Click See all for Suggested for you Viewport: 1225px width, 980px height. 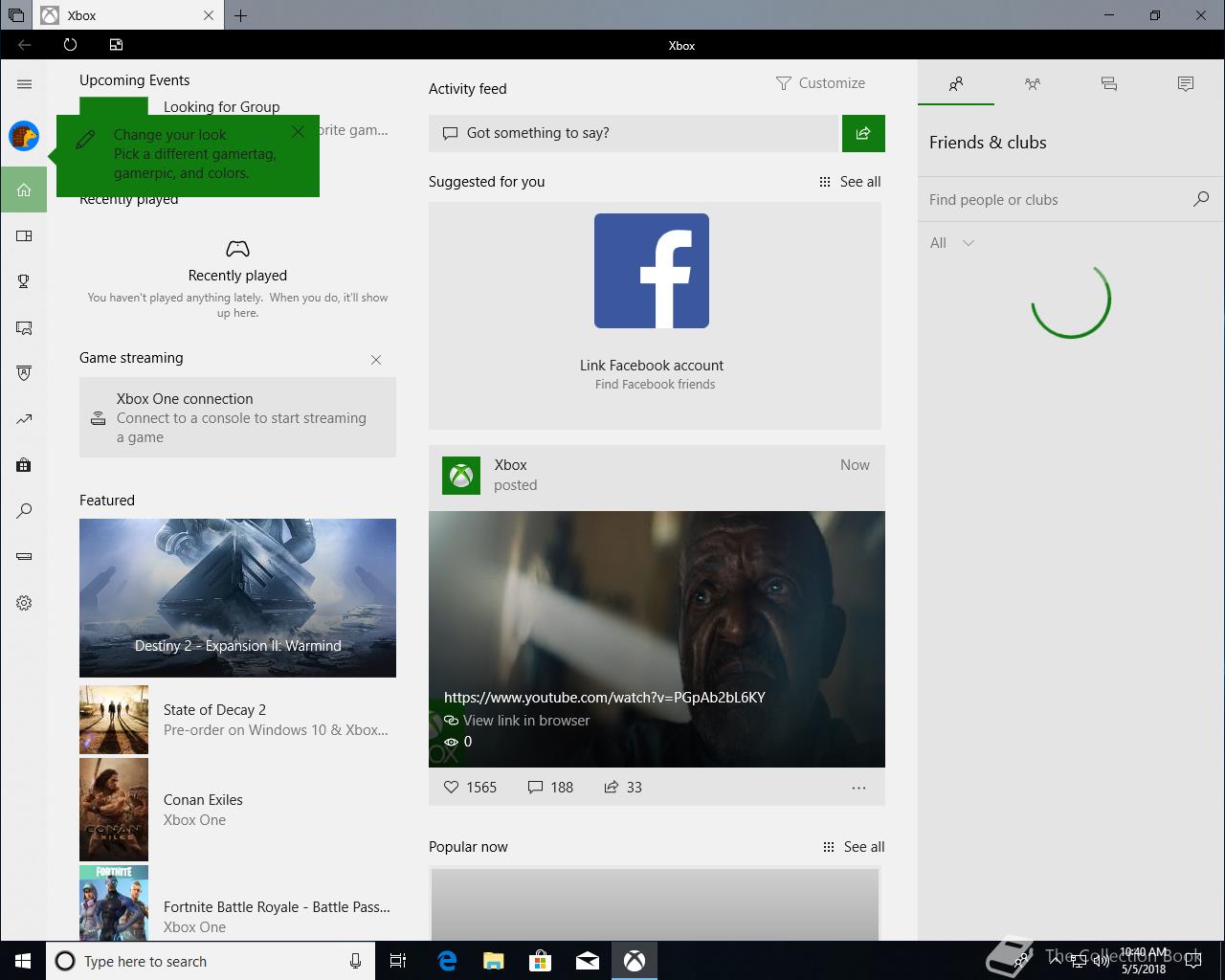click(x=850, y=182)
